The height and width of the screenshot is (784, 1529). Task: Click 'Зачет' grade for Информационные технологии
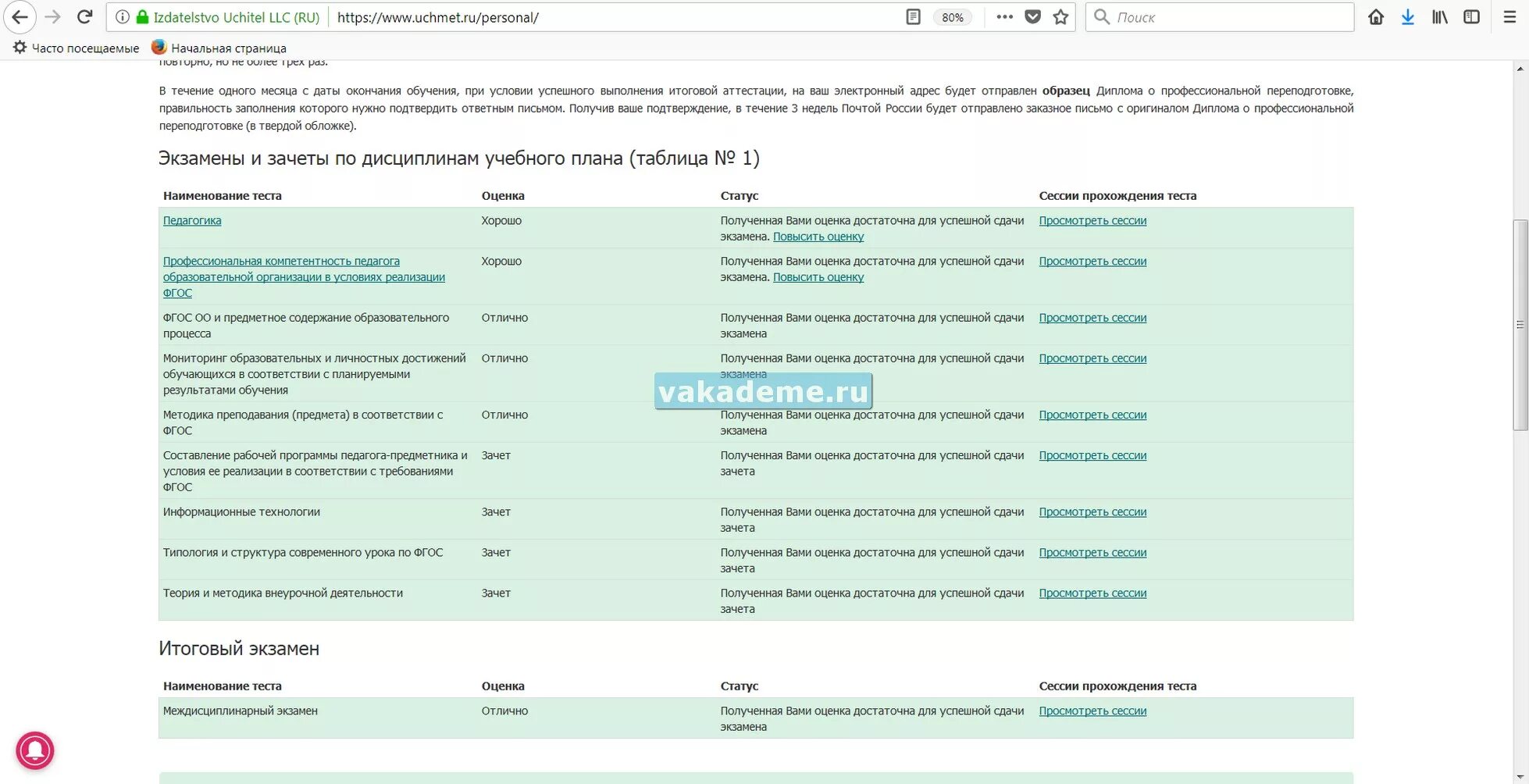(496, 512)
